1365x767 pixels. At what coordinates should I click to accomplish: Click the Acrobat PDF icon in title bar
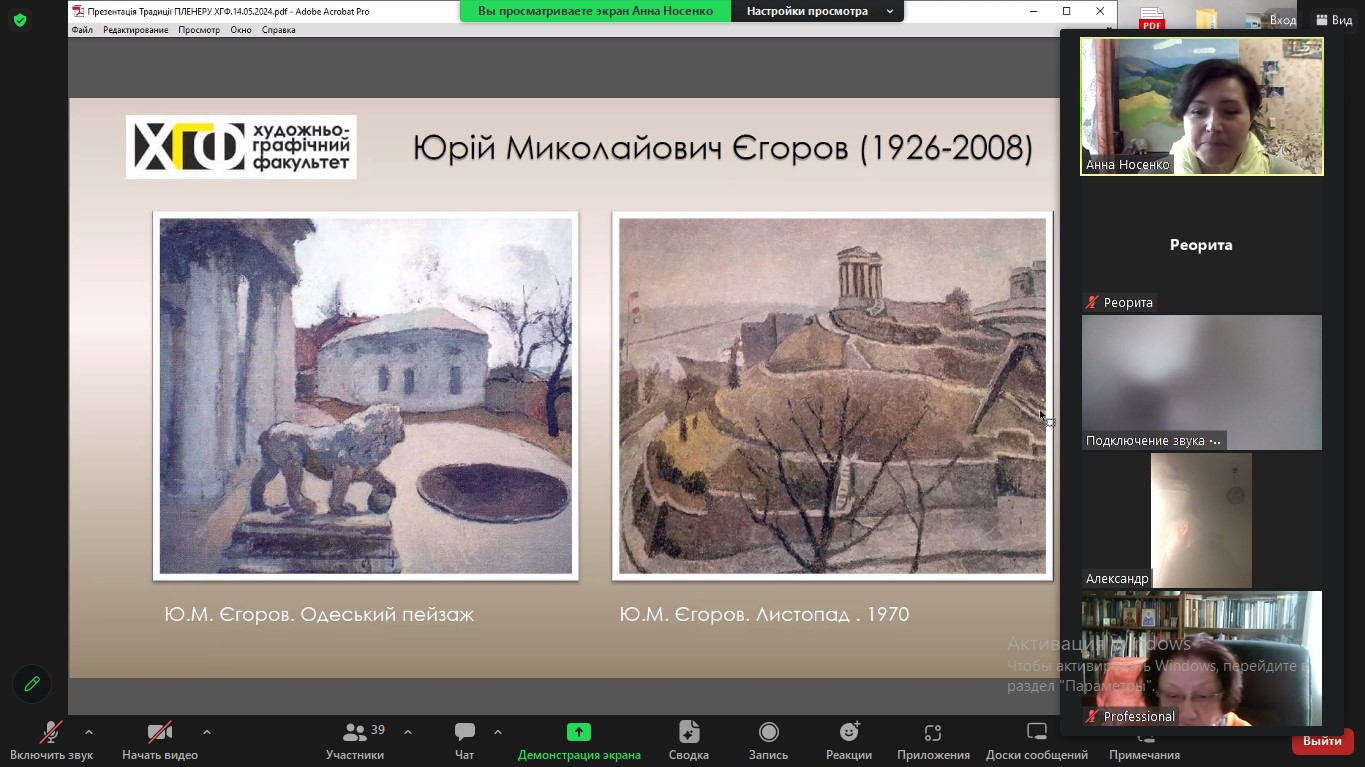coord(78,11)
